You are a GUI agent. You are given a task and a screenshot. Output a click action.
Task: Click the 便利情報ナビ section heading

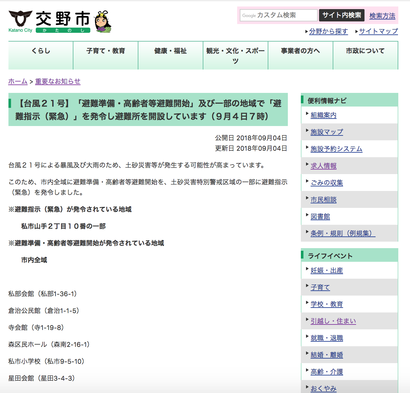coord(349,100)
